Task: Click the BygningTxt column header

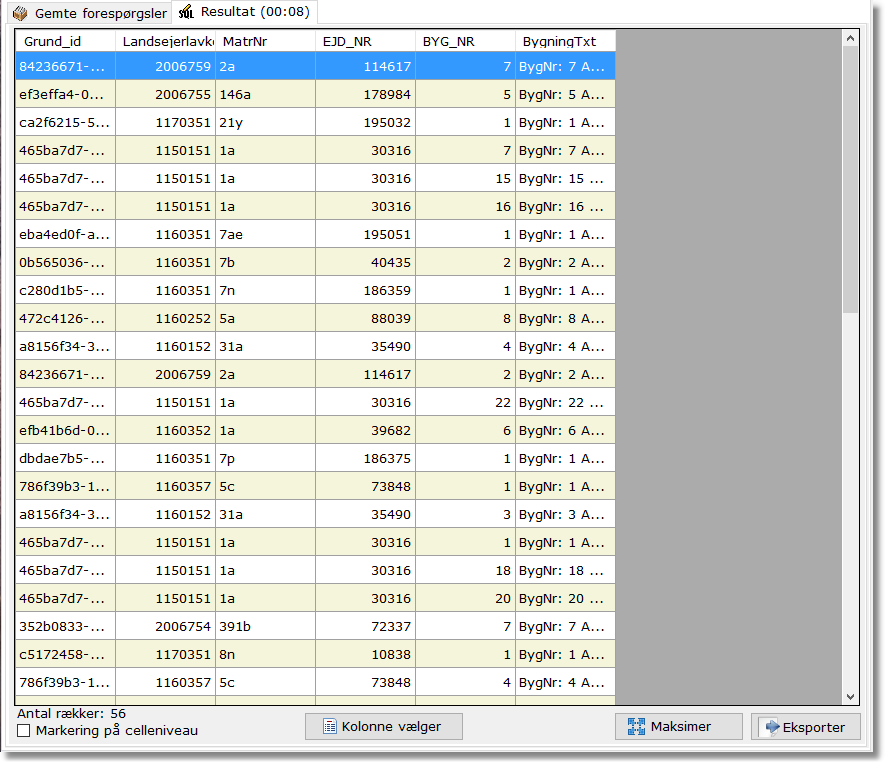Action: pyautogui.click(x=565, y=41)
